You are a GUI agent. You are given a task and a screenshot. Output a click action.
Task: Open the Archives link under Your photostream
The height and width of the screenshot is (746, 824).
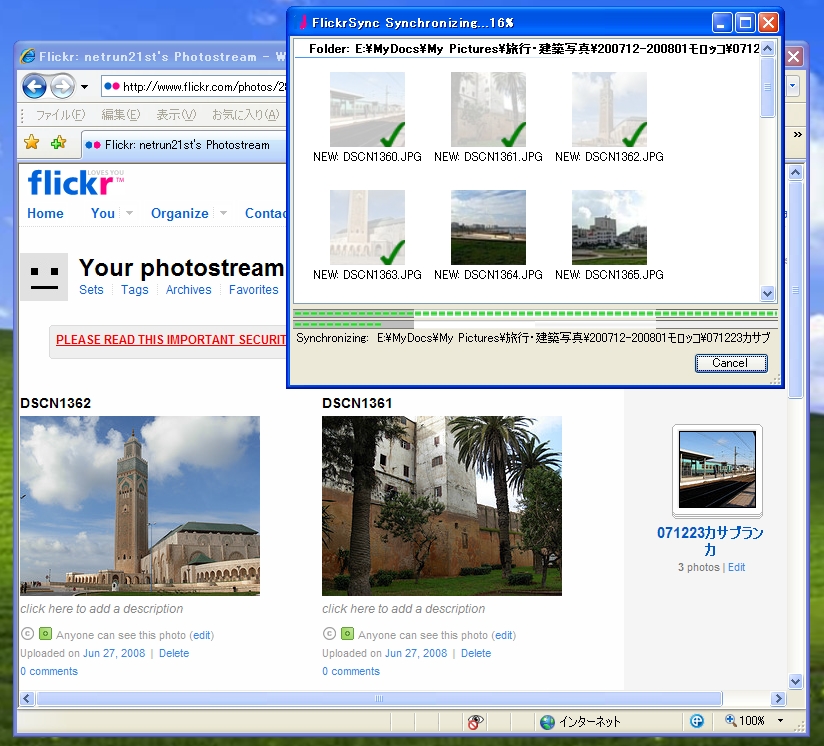click(x=189, y=289)
